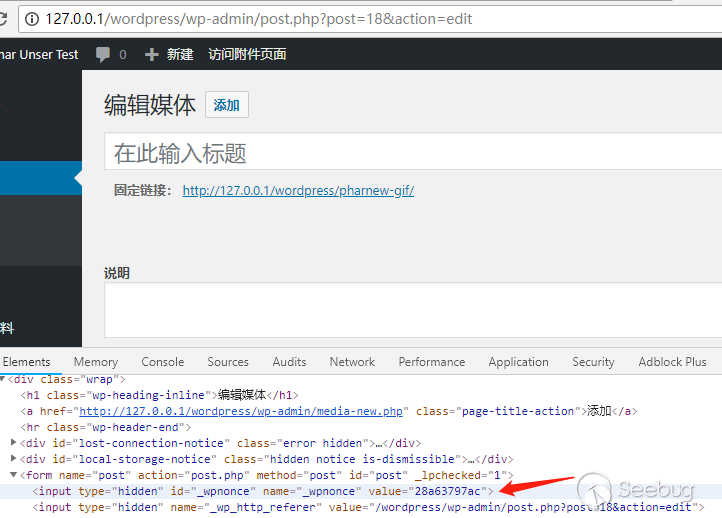Click the browser reload icon
The image size is (722, 518).
click(3, 19)
